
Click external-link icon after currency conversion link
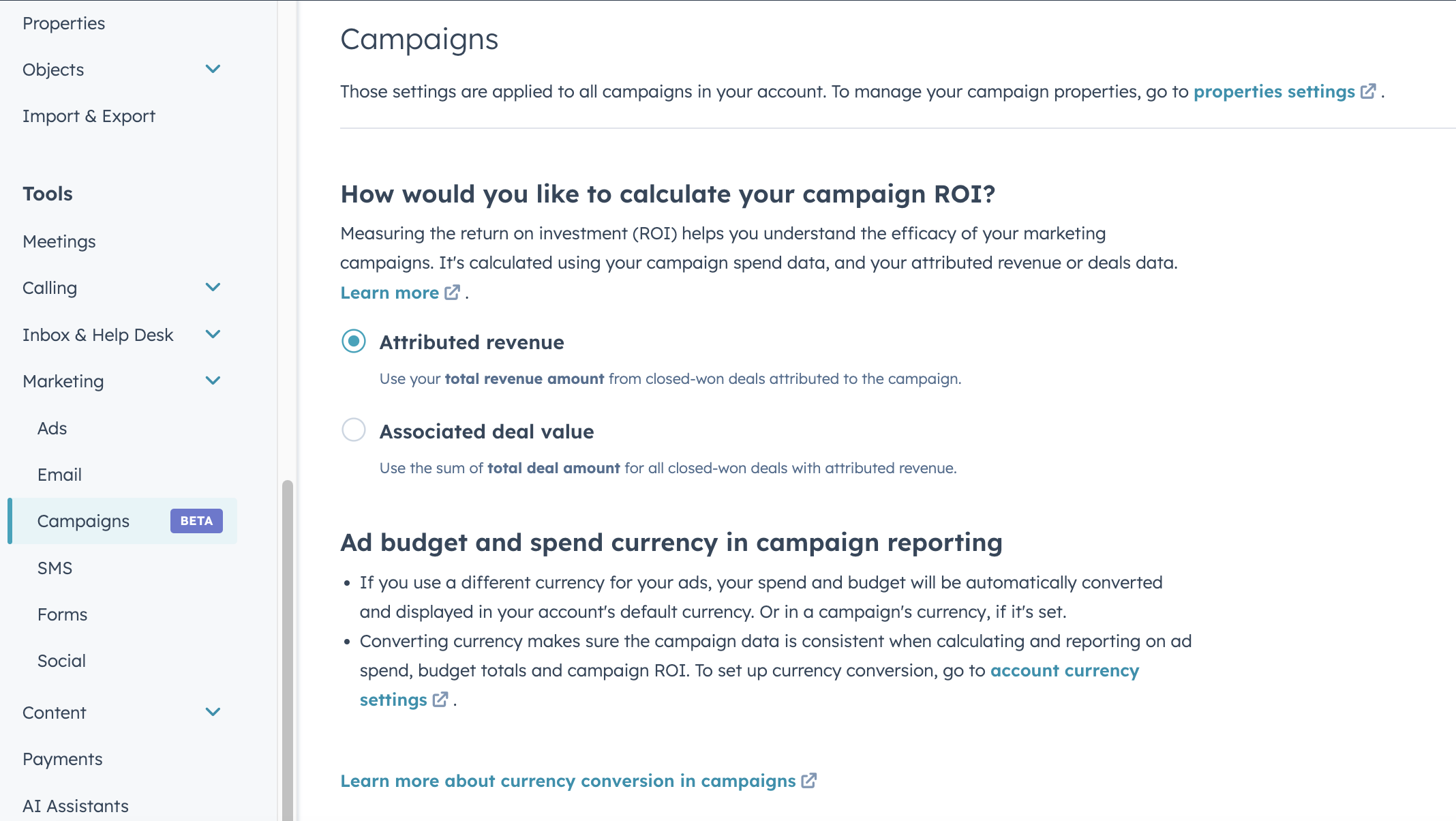click(x=809, y=781)
